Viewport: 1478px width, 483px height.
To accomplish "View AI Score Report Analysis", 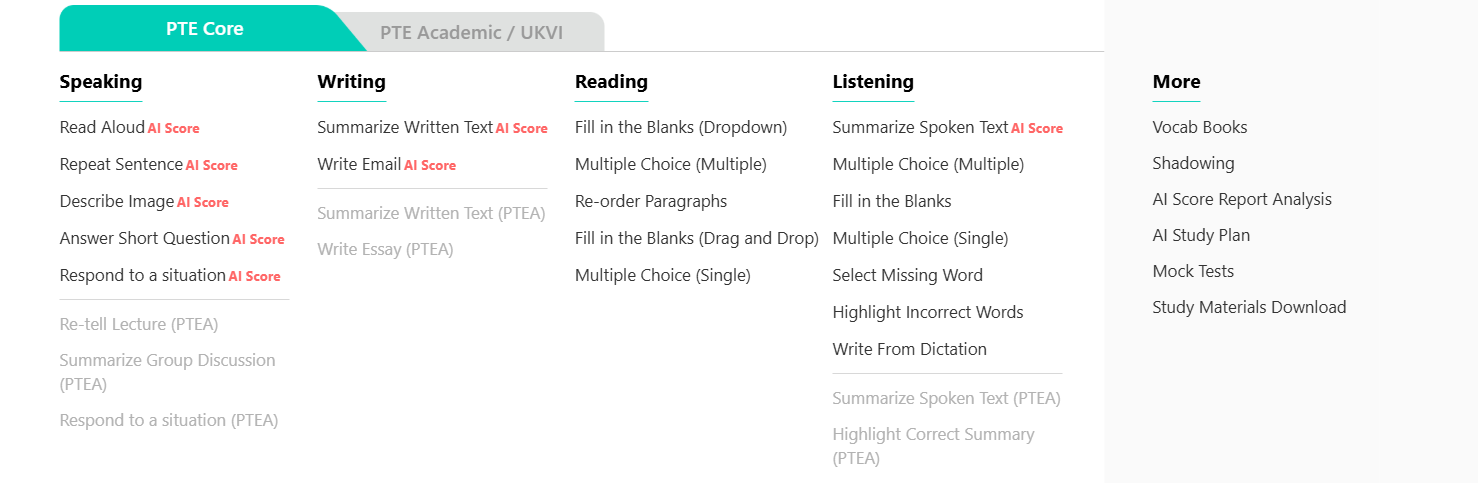I will [1242, 200].
